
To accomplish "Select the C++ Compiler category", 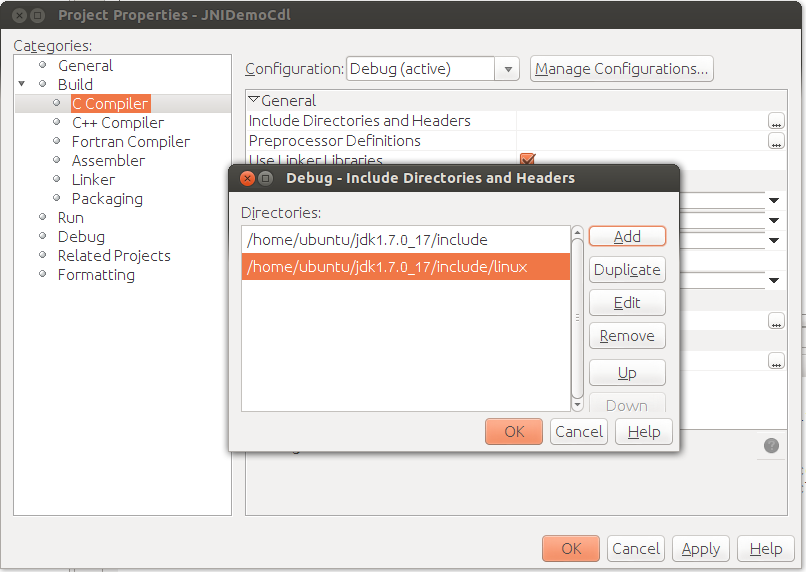I will click(x=117, y=122).
